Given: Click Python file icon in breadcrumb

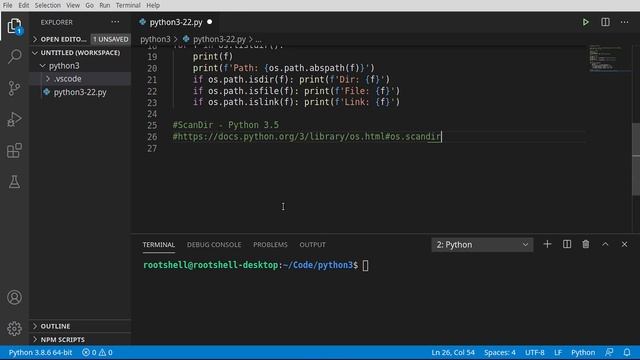Looking at the screenshot, I should (186, 39).
